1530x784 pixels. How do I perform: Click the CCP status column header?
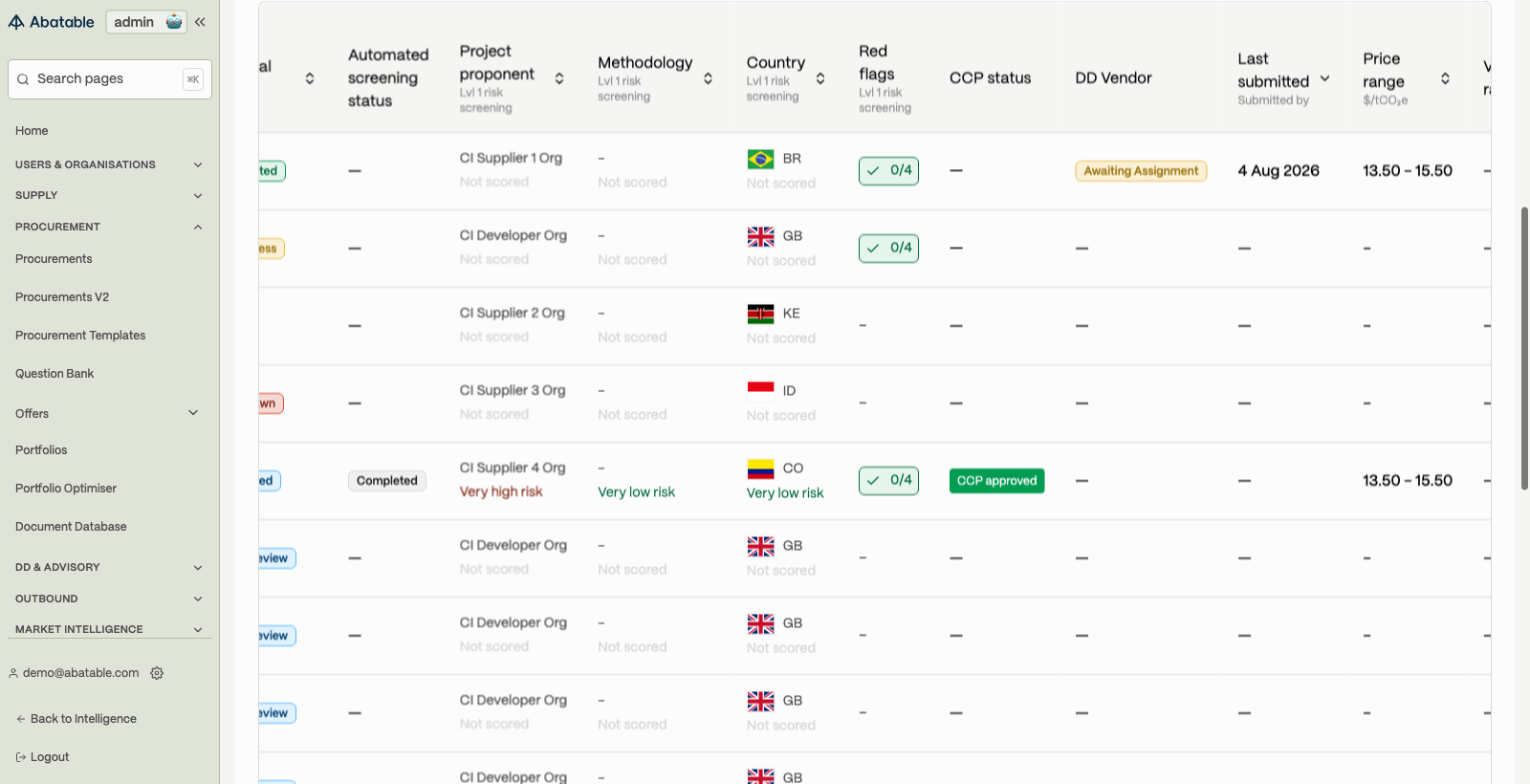(990, 78)
